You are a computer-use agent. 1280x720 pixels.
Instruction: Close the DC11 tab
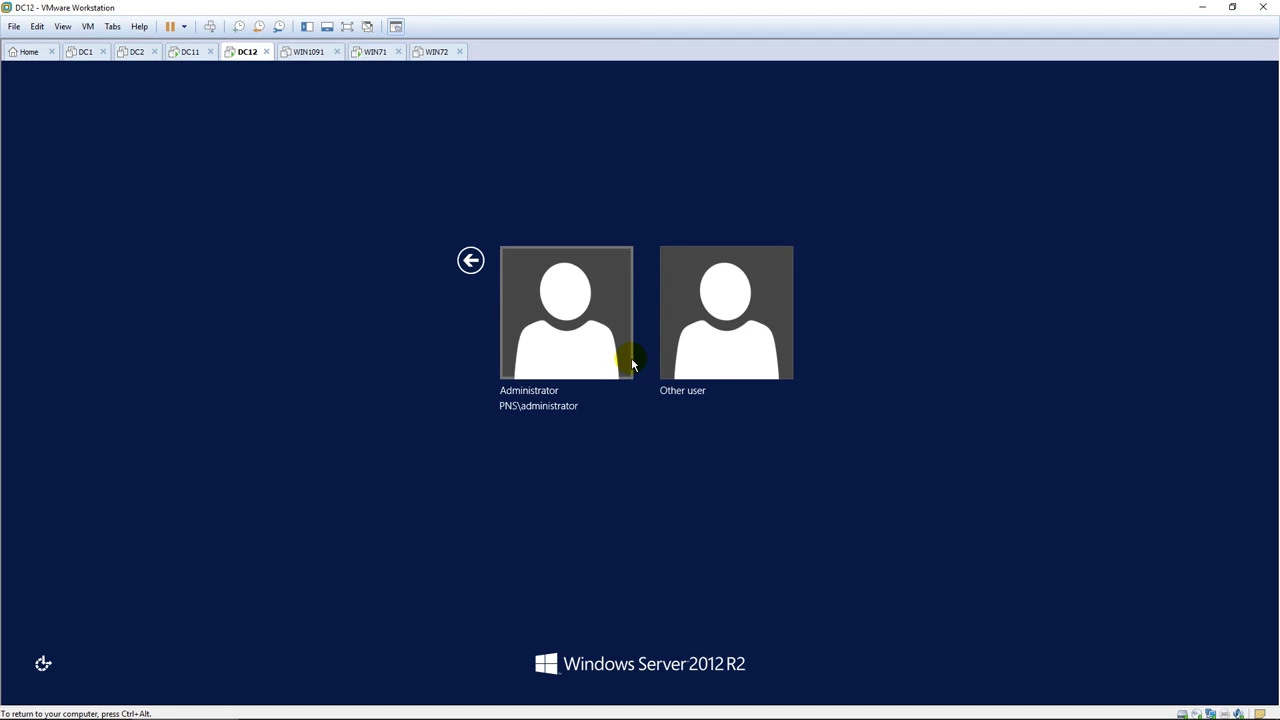click(210, 51)
